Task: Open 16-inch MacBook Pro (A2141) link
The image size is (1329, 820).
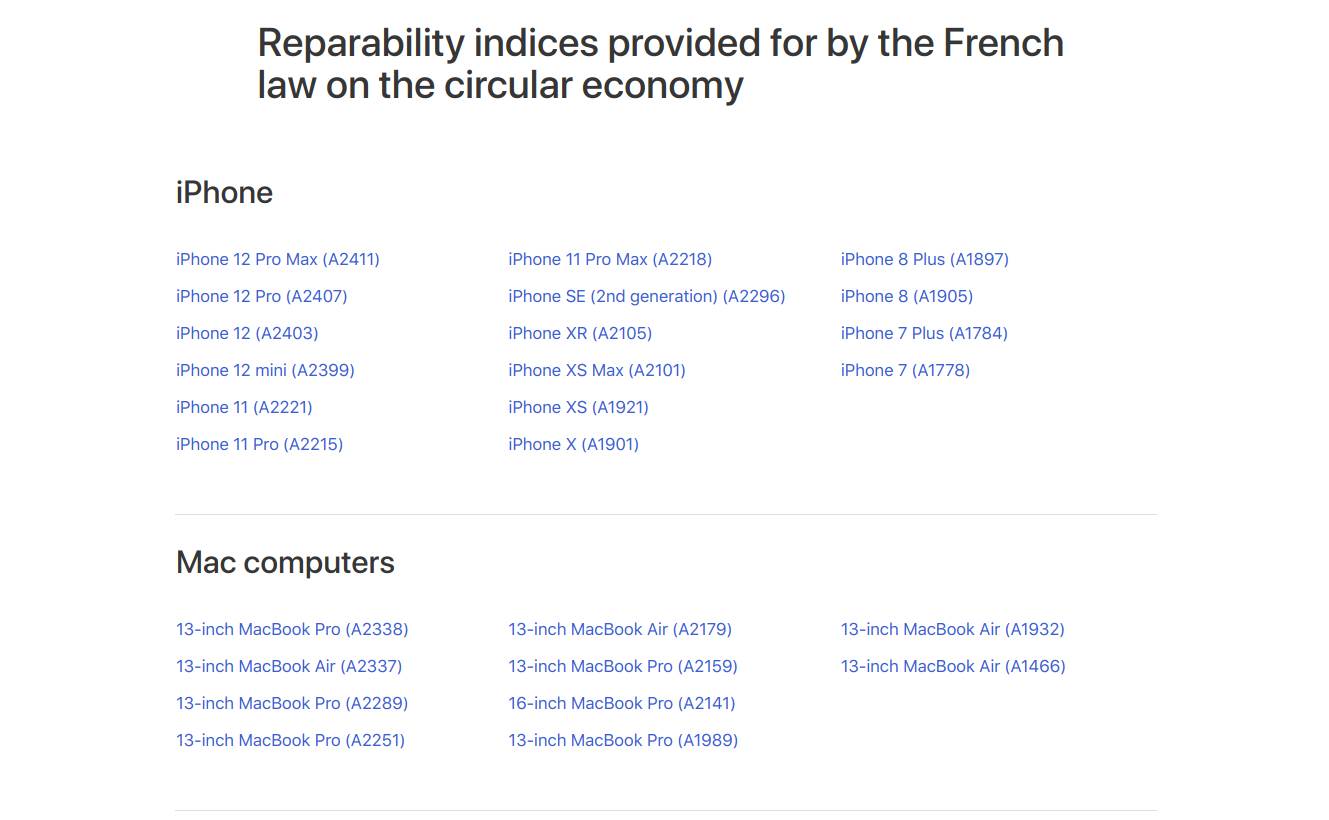Action: coord(621,703)
